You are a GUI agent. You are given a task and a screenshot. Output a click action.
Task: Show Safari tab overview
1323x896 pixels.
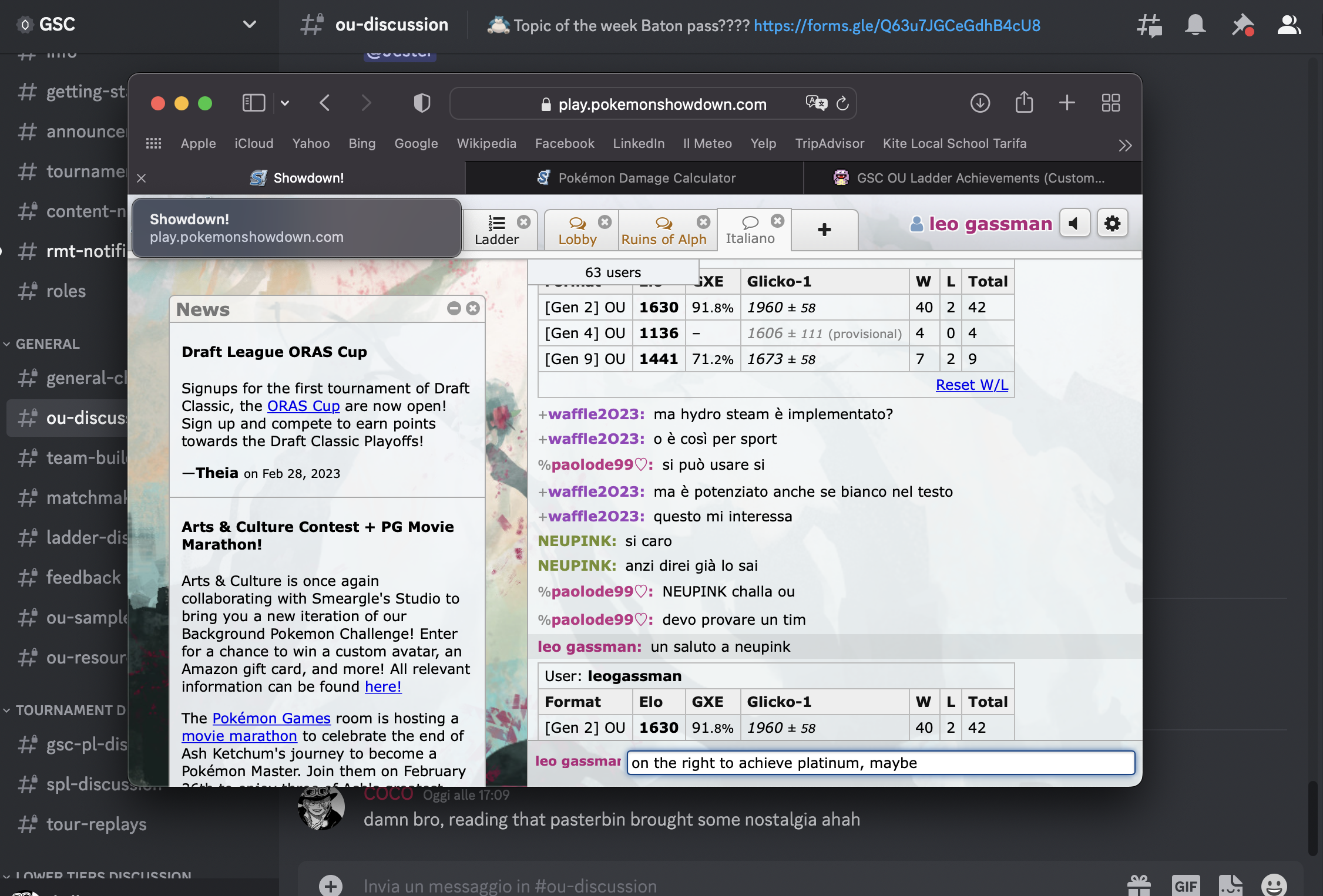coord(1110,103)
